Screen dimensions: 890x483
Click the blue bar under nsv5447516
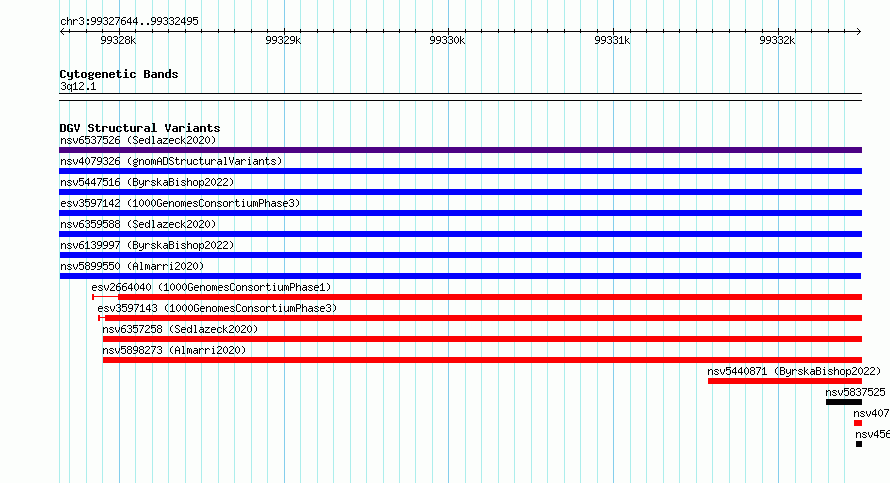pyautogui.click(x=460, y=192)
